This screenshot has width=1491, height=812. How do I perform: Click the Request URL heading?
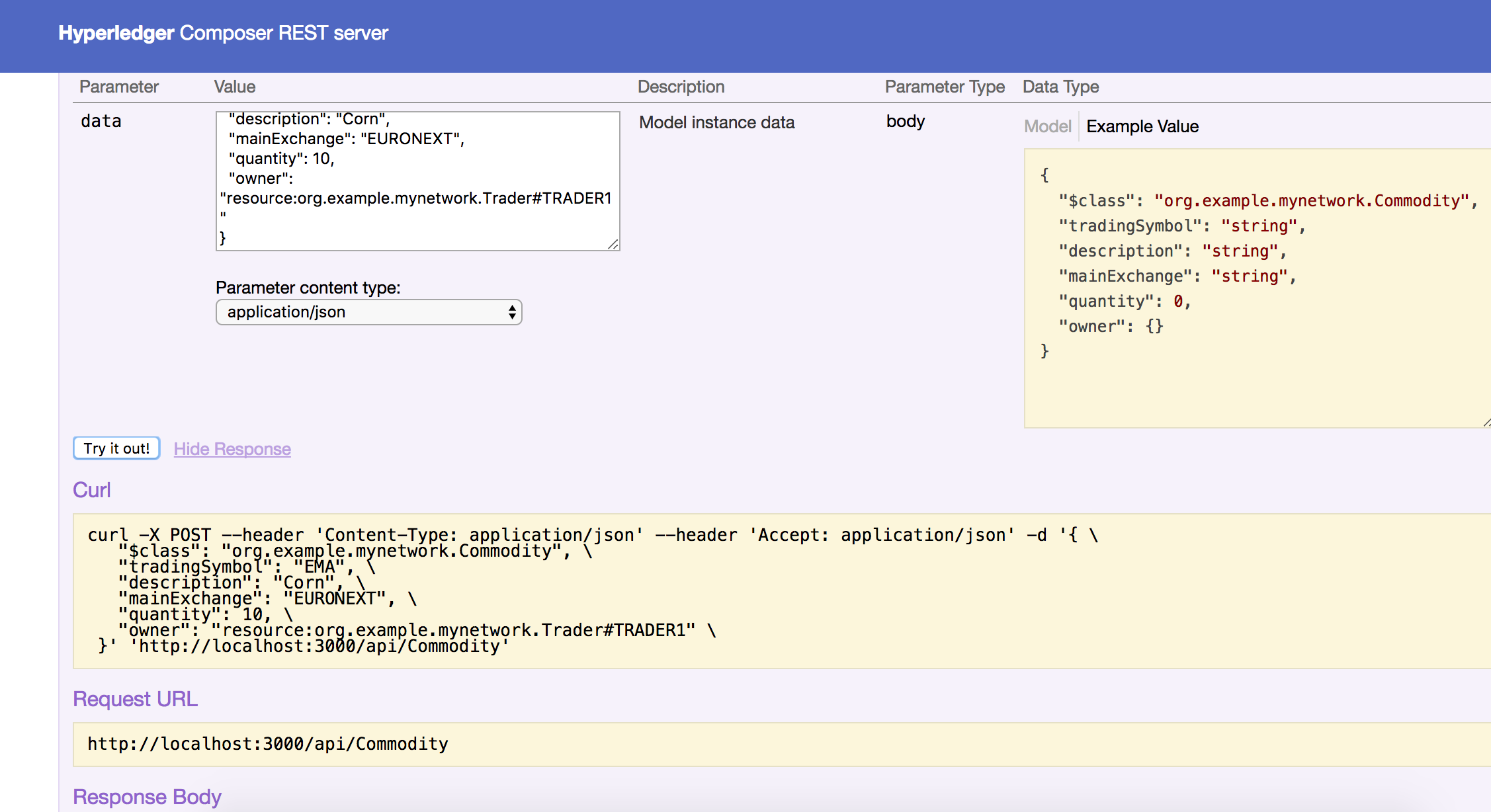click(135, 699)
